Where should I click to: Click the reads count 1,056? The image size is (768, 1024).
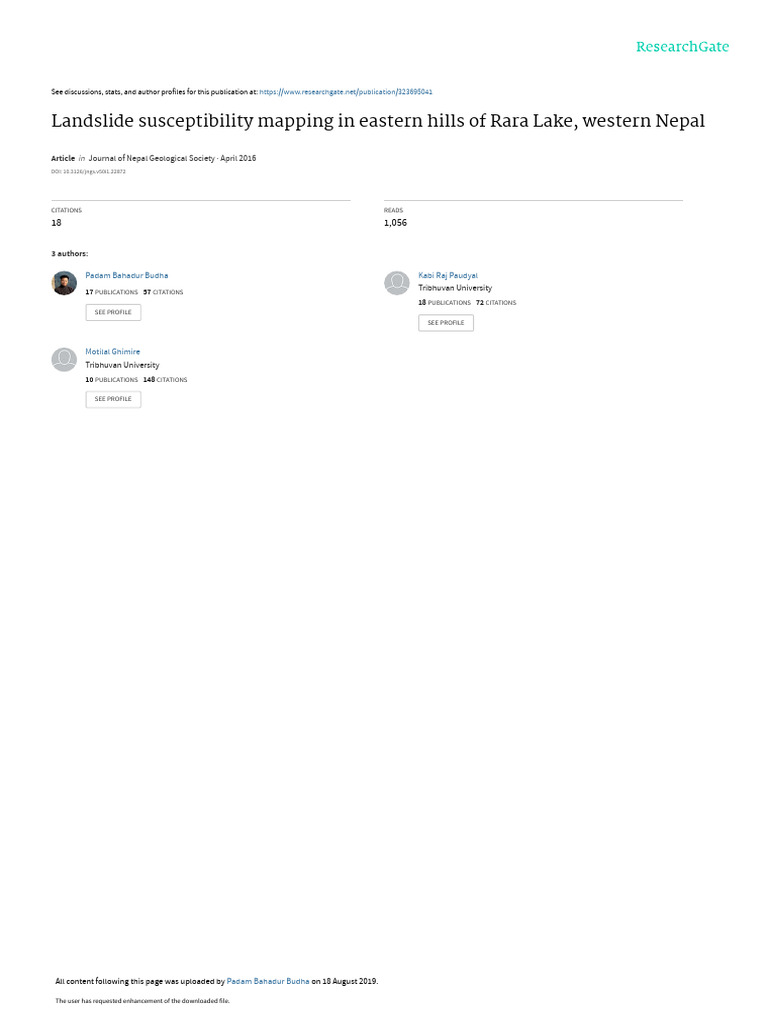point(395,223)
